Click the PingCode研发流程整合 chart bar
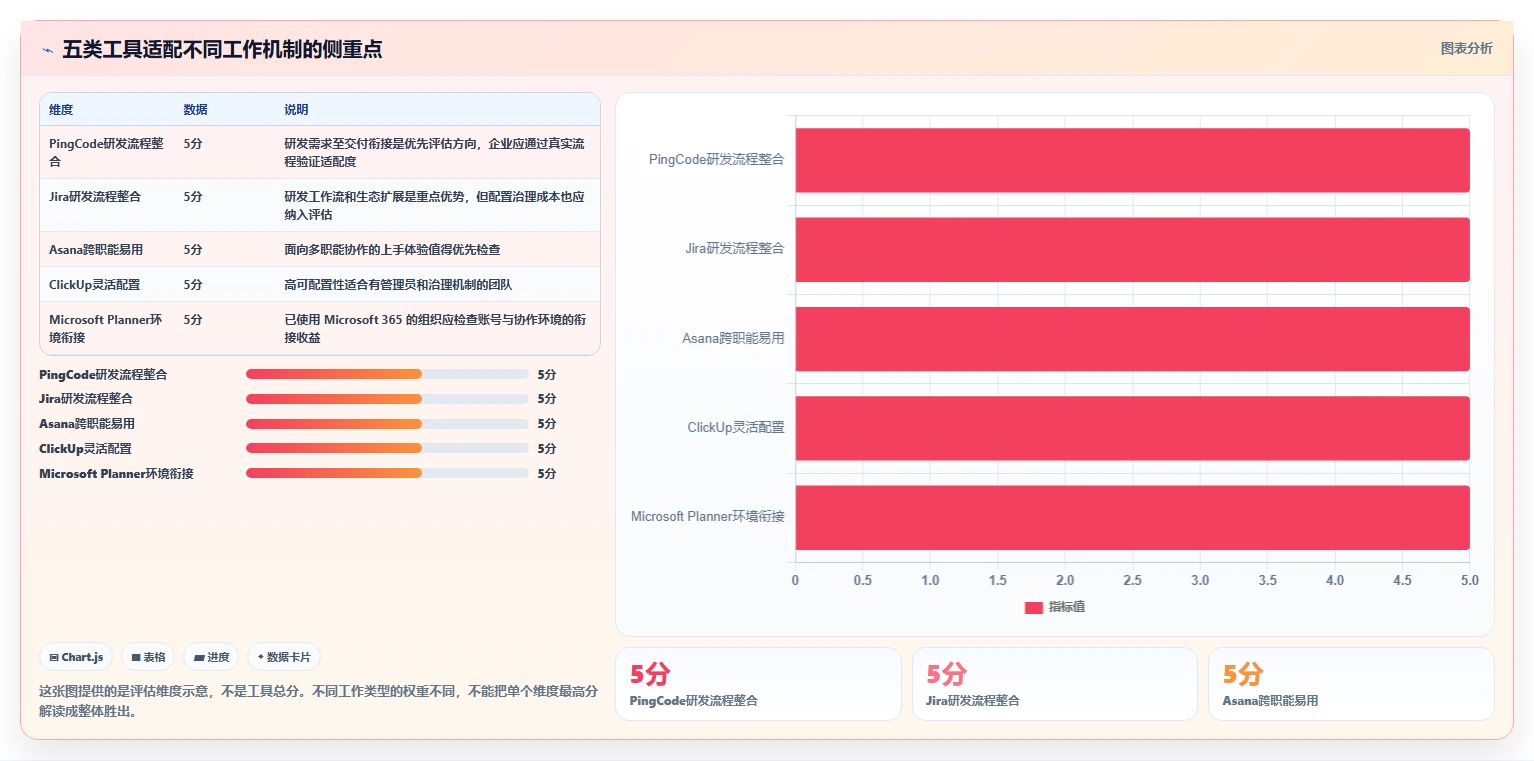This screenshot has height=761, width=1534. point(1132,160)
